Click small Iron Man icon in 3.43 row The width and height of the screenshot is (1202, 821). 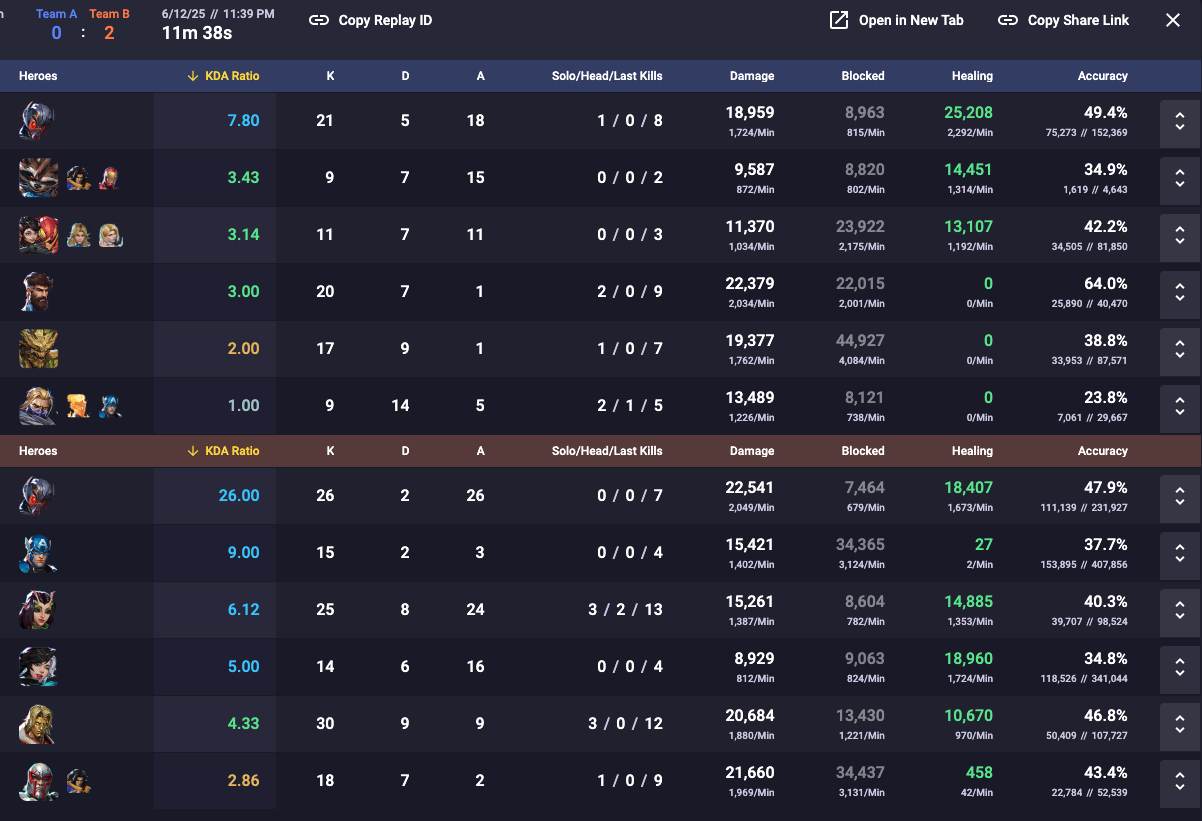(x=108, y=178)
